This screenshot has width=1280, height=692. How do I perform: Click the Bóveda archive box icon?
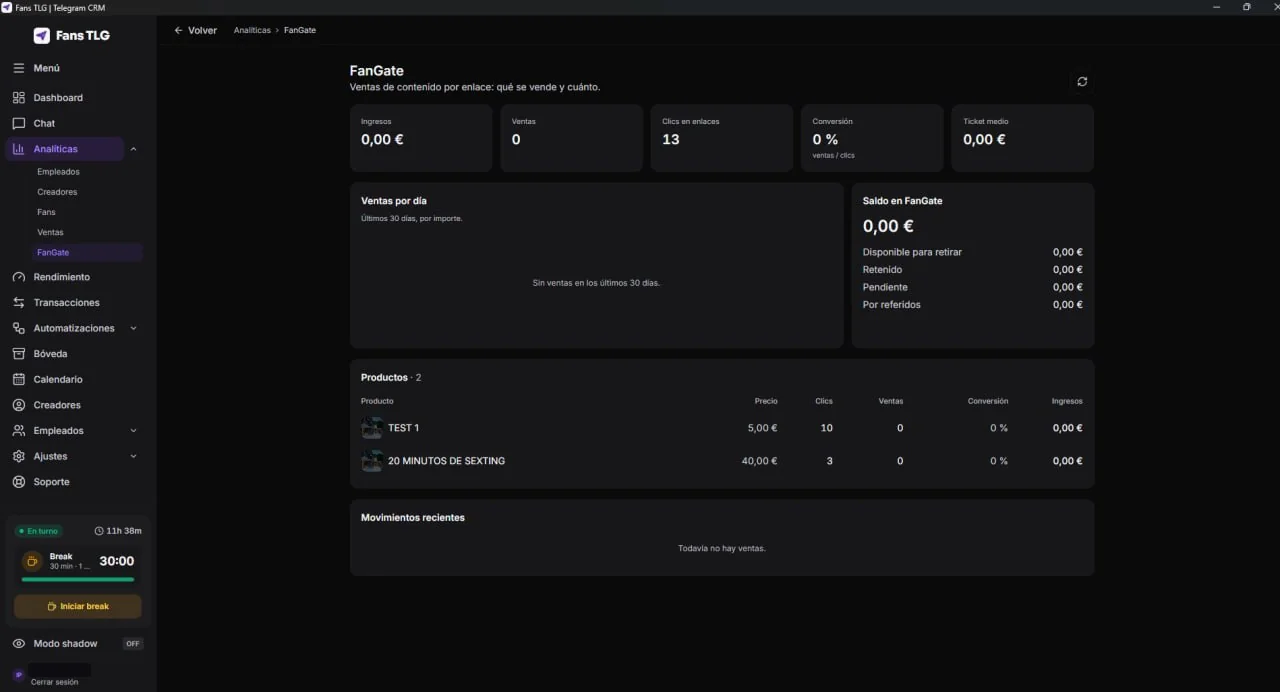coord(19,354)
